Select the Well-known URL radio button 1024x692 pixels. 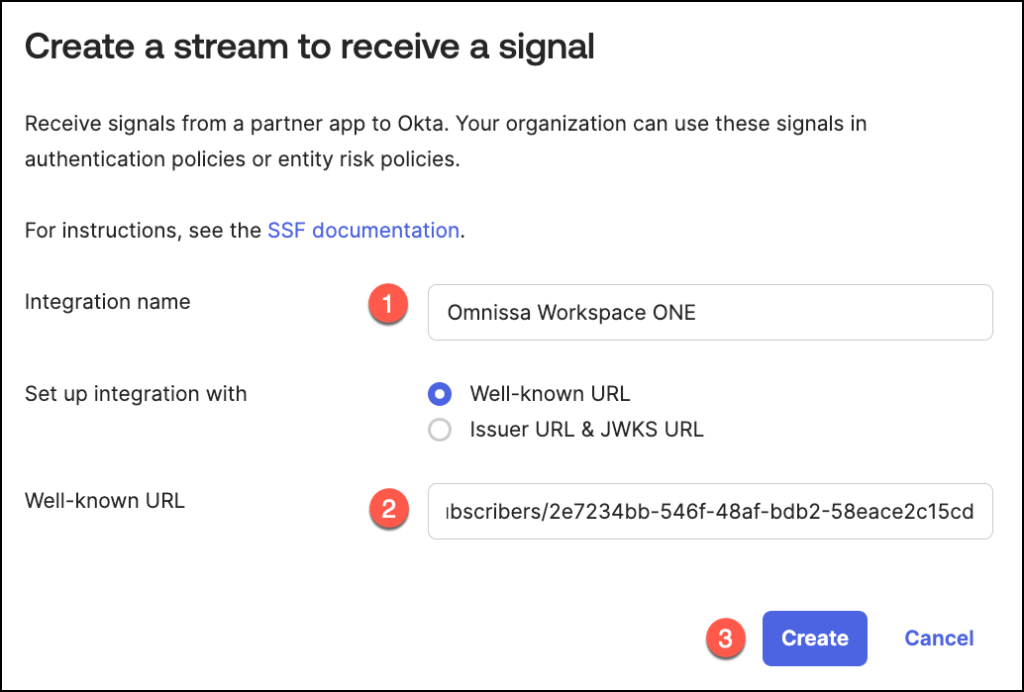pyautogui.click(x=439, y=394)
